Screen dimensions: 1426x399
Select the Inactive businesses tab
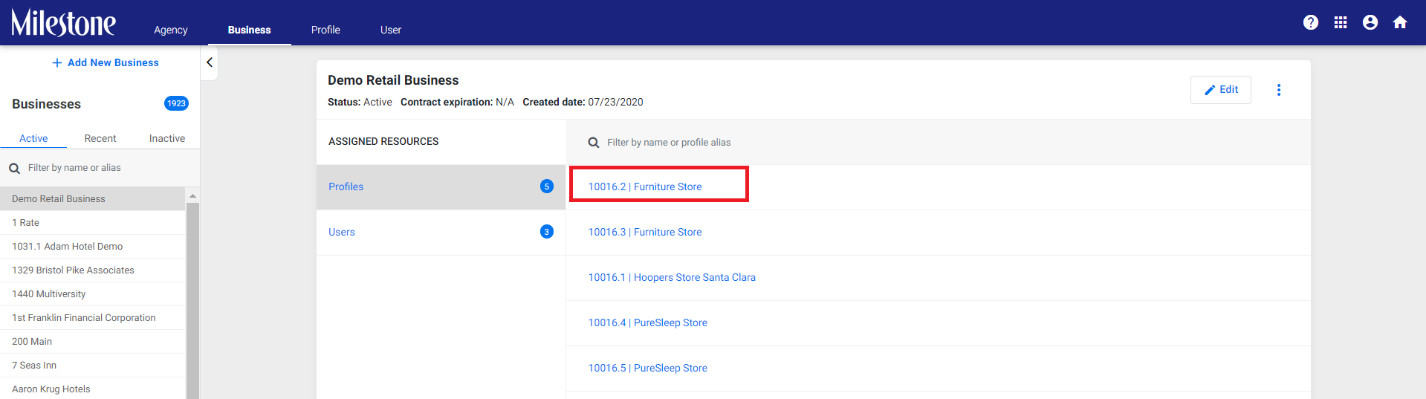pyautogui.click(x=167, y=138)
